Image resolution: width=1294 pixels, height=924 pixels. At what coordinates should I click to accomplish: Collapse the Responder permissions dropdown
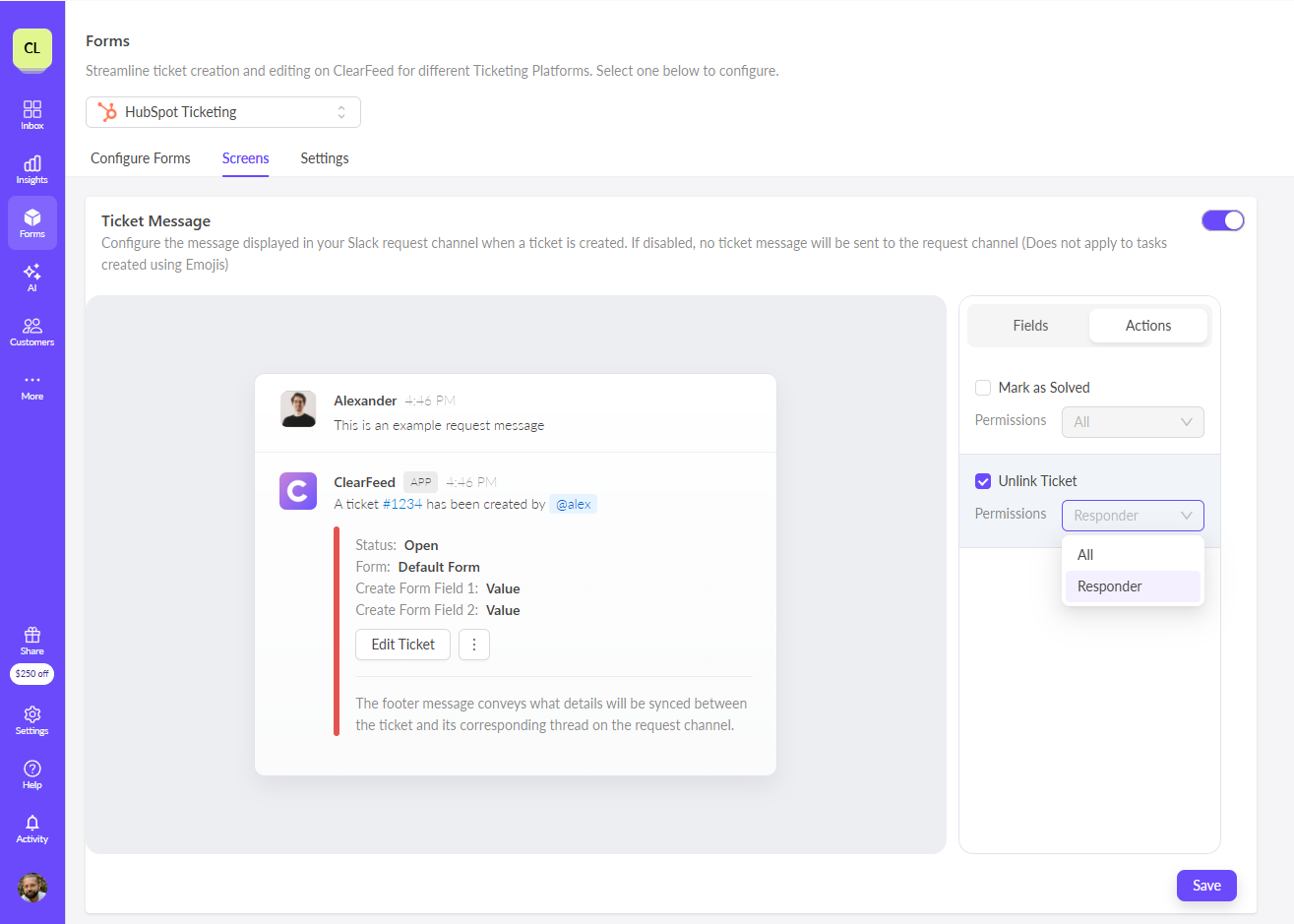1132,516
